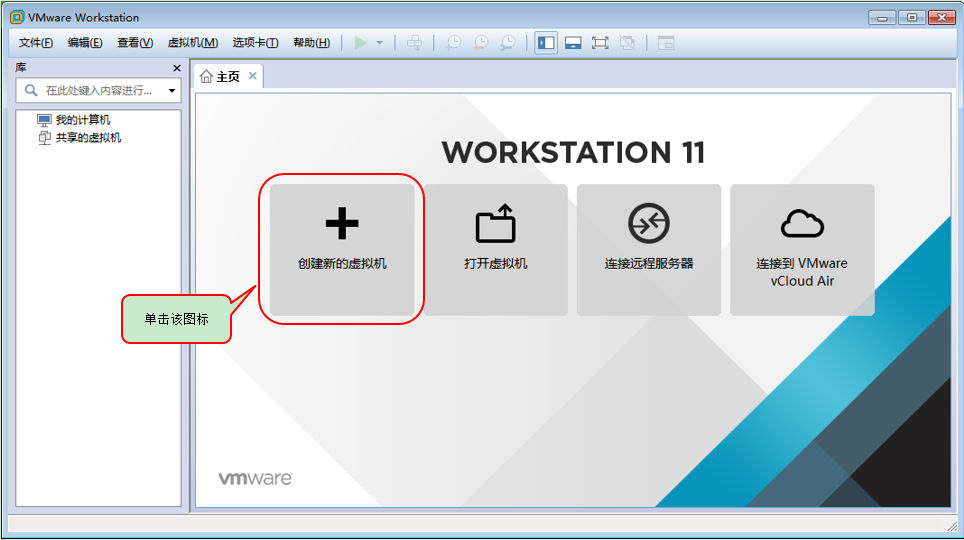Click the send Ctrl+Alt+Del toolbar icon

(414, 42)
